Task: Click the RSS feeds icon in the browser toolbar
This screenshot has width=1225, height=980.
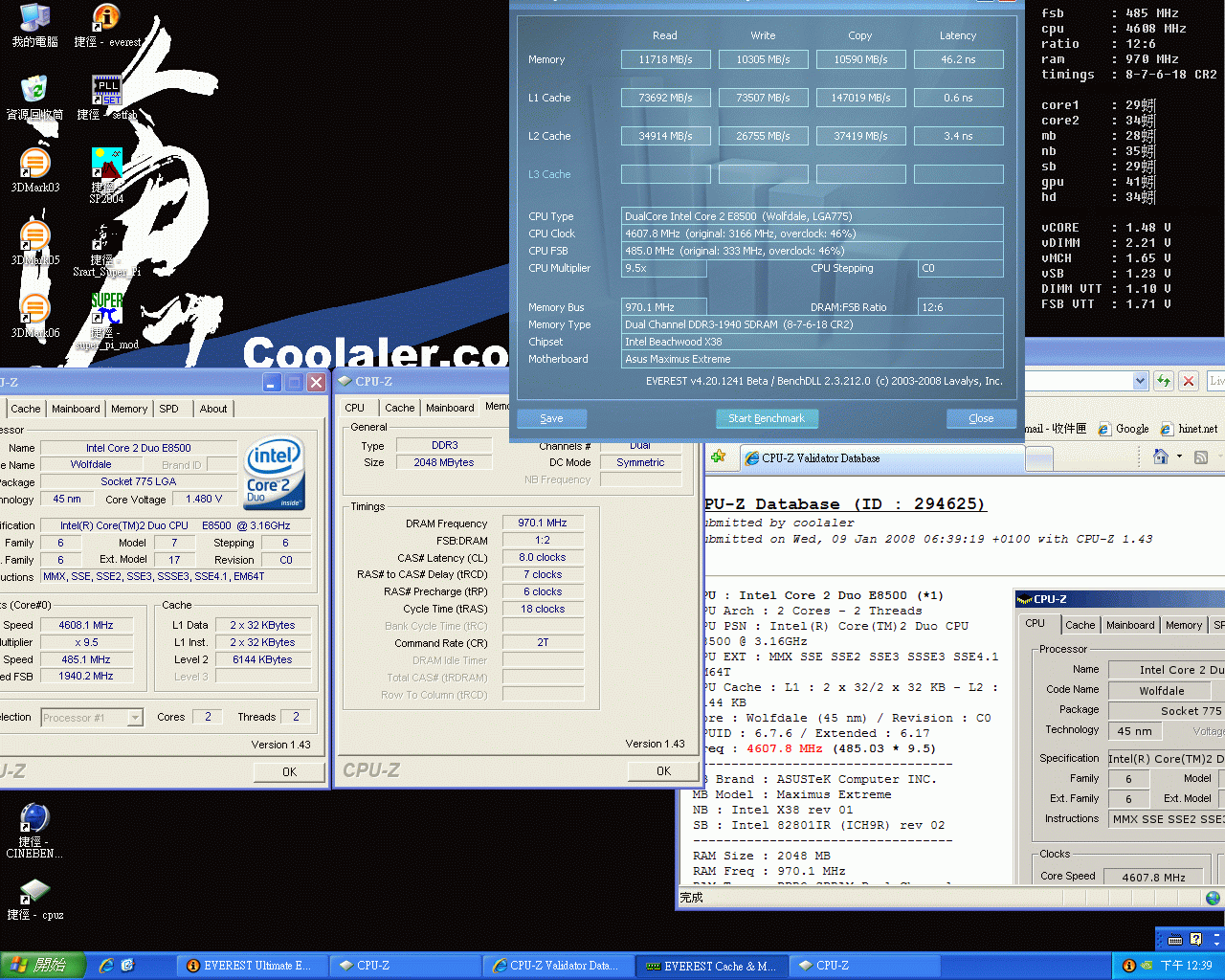Action: 1201,457
